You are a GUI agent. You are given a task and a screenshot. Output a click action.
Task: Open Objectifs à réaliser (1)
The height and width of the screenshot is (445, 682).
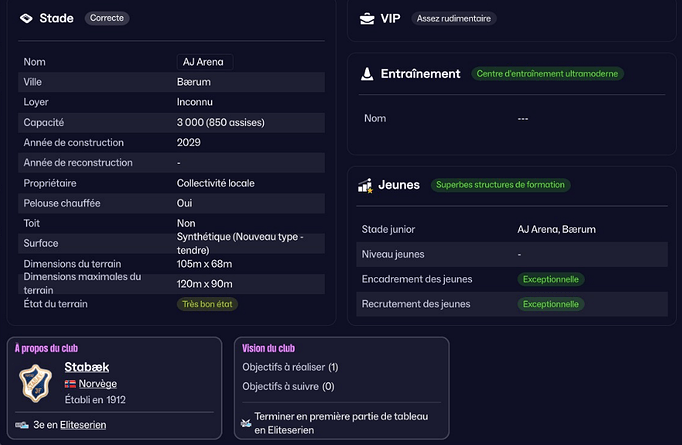pos(290,367)
